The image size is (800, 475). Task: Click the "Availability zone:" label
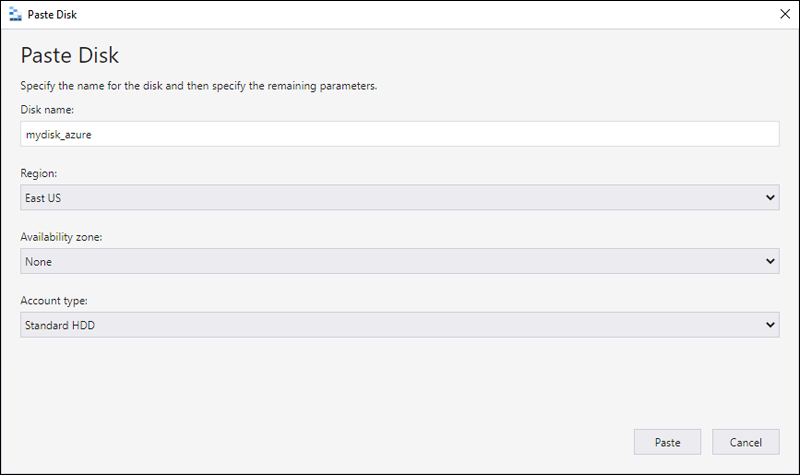[x=61, y=237]
